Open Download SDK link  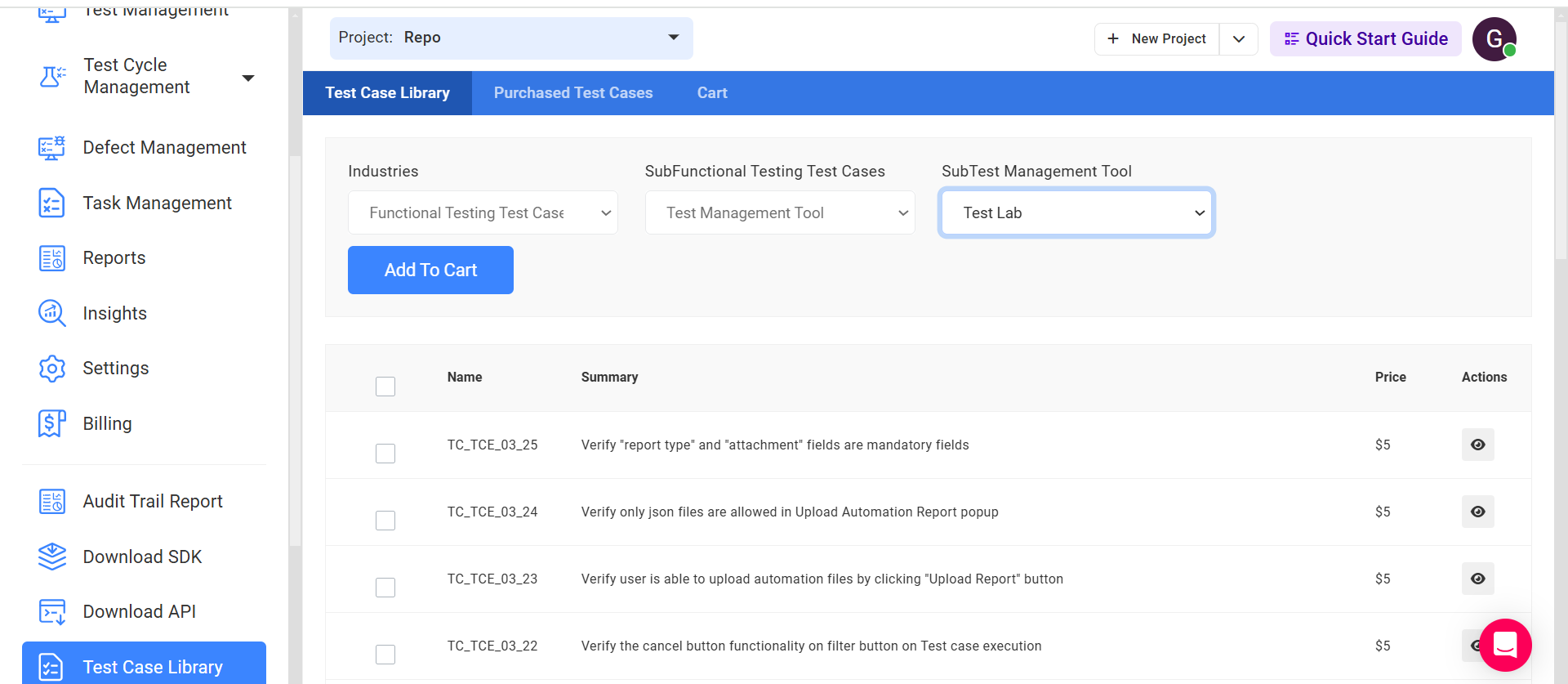[142, 557]
